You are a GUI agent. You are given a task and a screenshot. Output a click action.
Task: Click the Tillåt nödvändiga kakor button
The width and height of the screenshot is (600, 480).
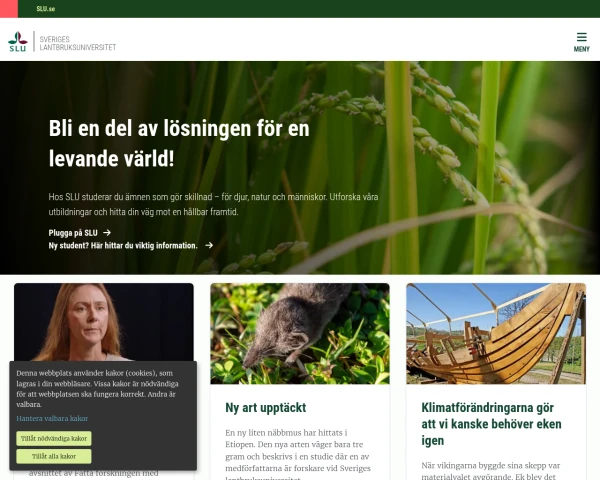point(54,439)
